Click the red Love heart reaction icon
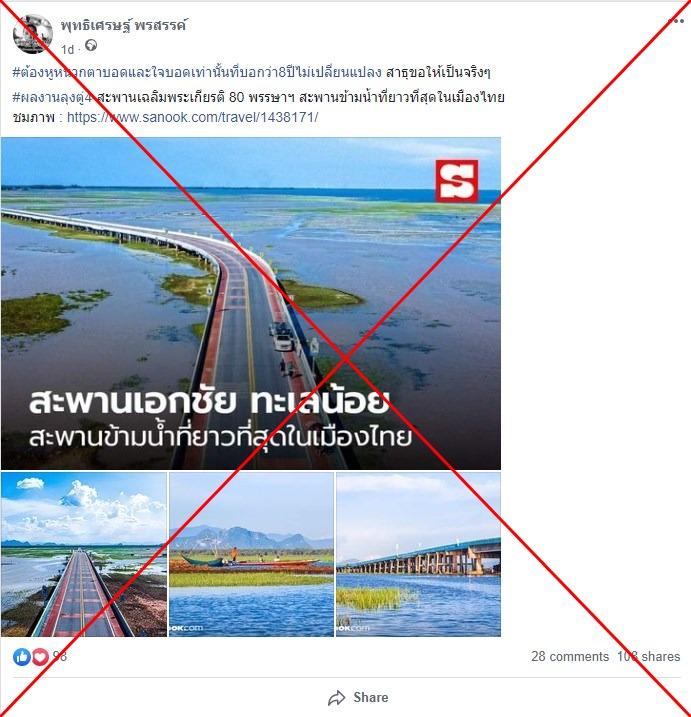 pos(40,657)
